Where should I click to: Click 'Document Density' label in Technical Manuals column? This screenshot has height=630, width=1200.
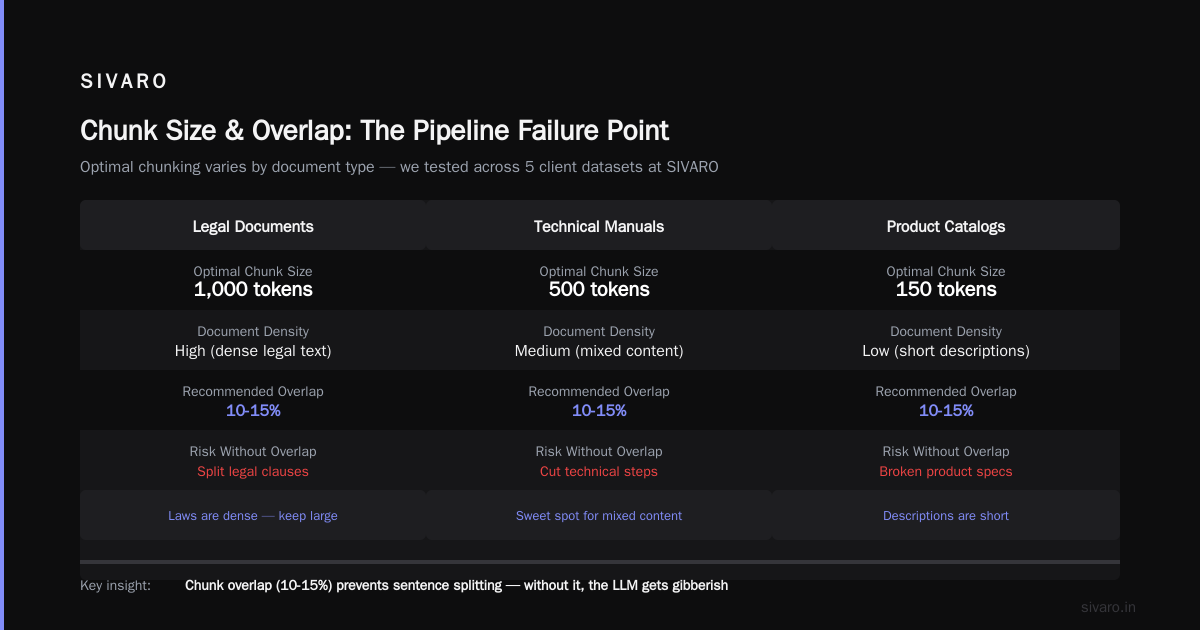599,331
